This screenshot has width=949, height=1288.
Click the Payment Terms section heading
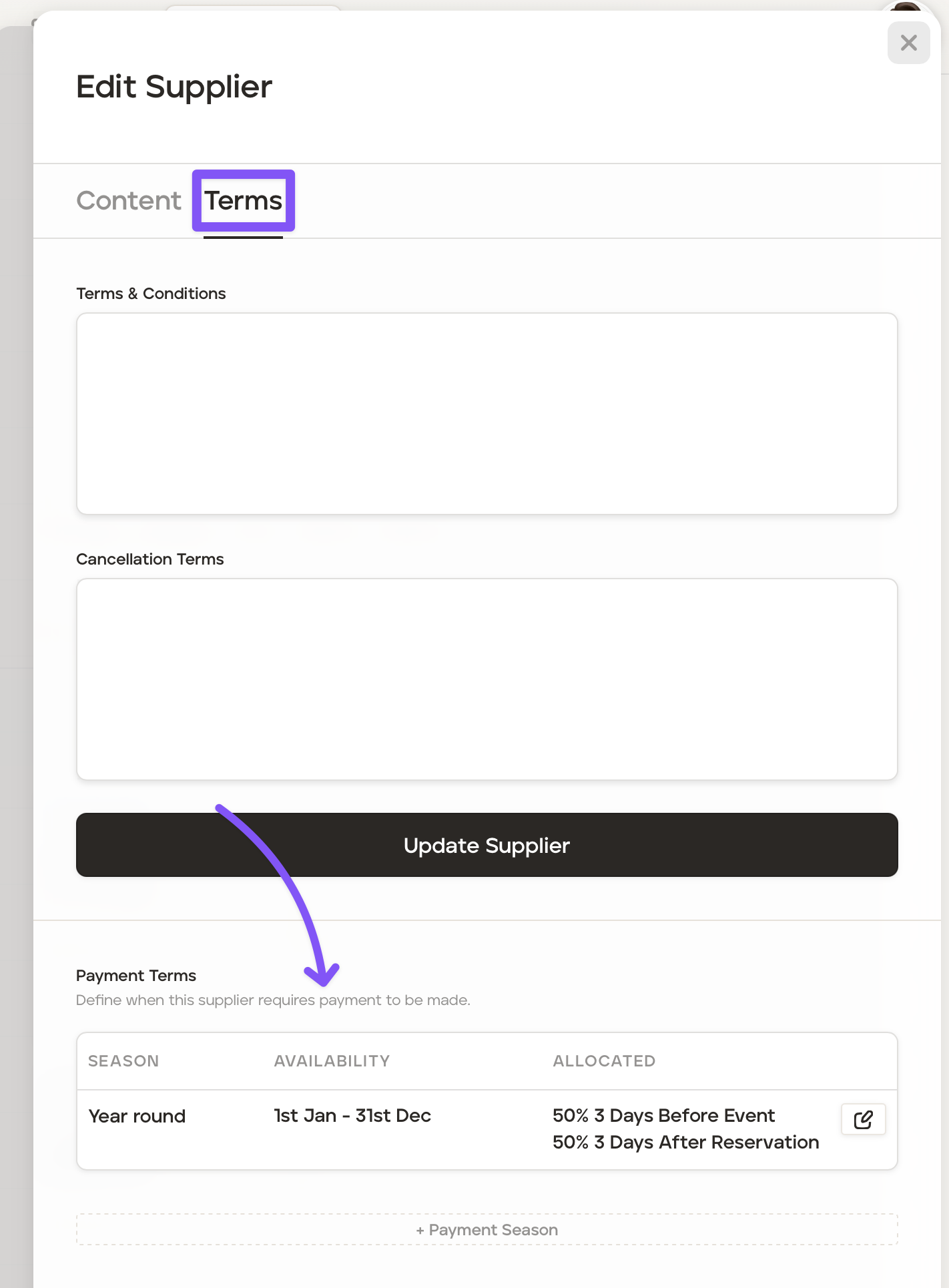[x=136, y=976]
